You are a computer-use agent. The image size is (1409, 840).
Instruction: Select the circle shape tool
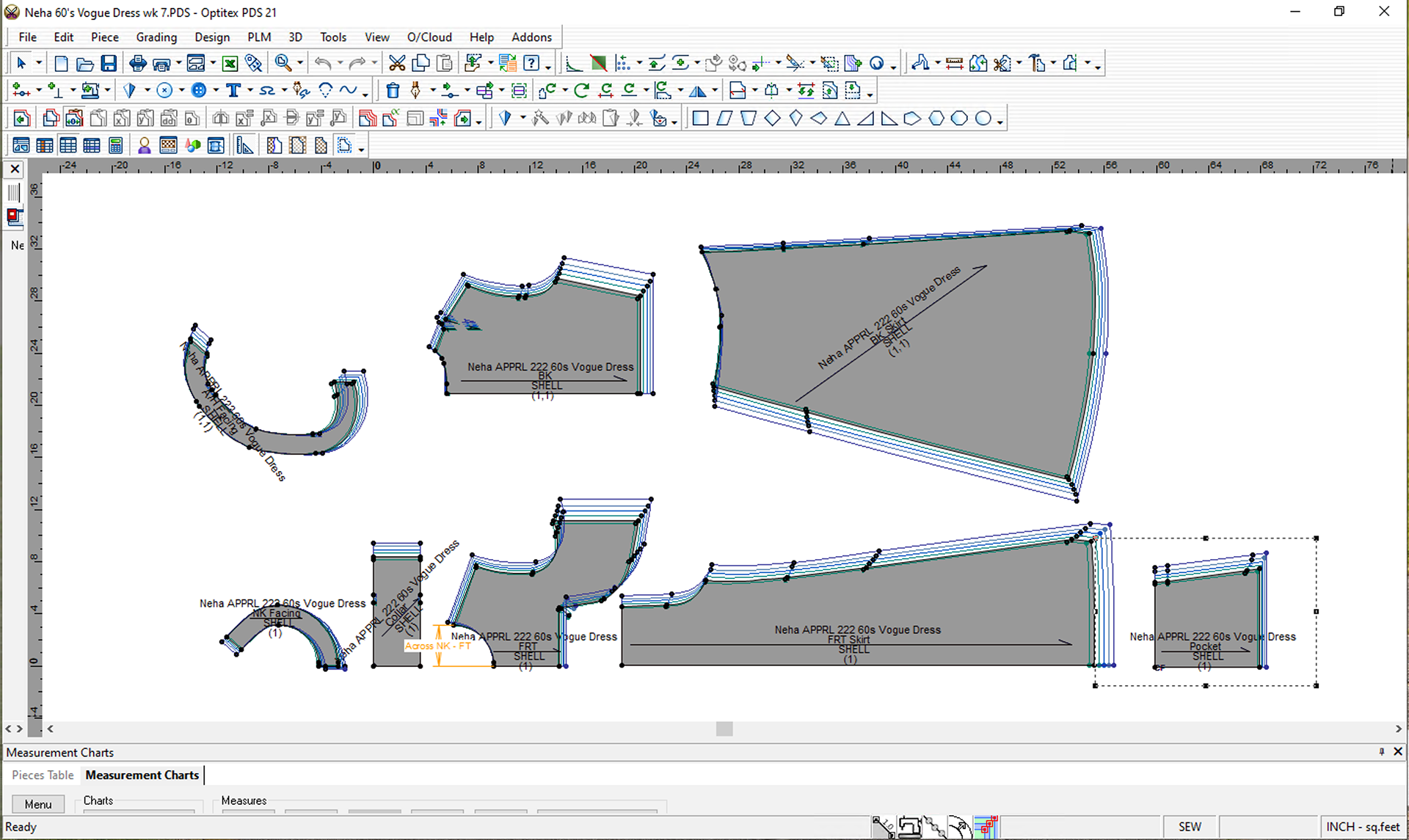(983, 118)
